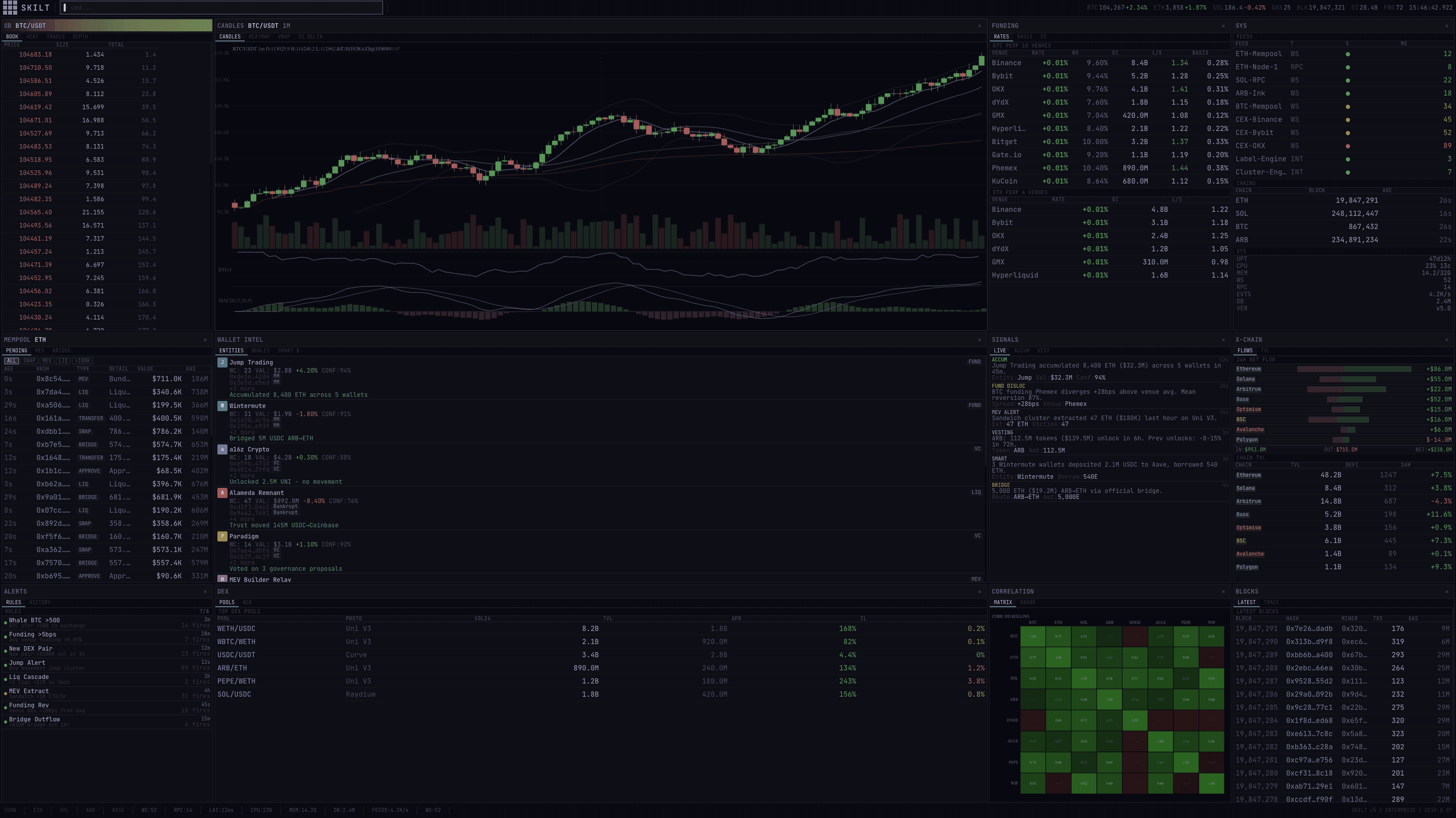
Task: Open the ETH chain selector in Mempool header
Action: (40, 340)
